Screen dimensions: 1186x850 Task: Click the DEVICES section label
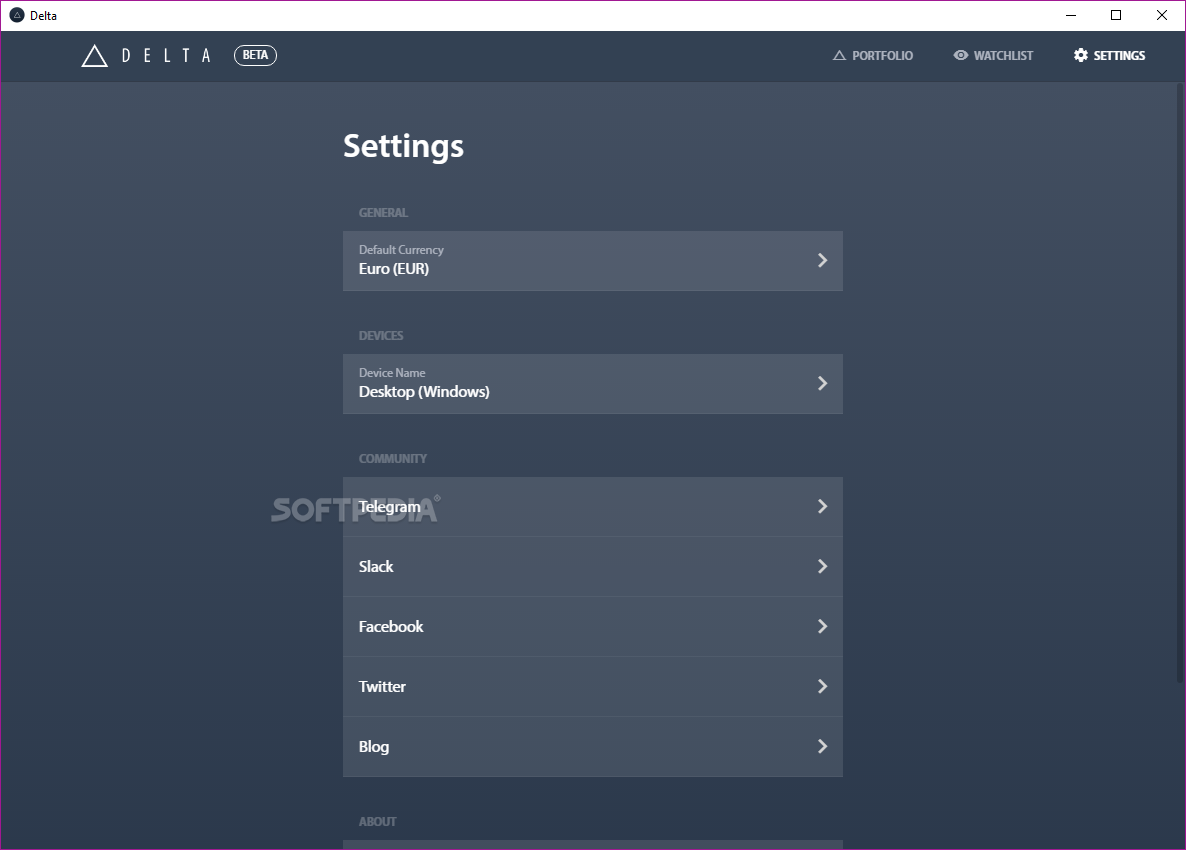coord(380,336)
